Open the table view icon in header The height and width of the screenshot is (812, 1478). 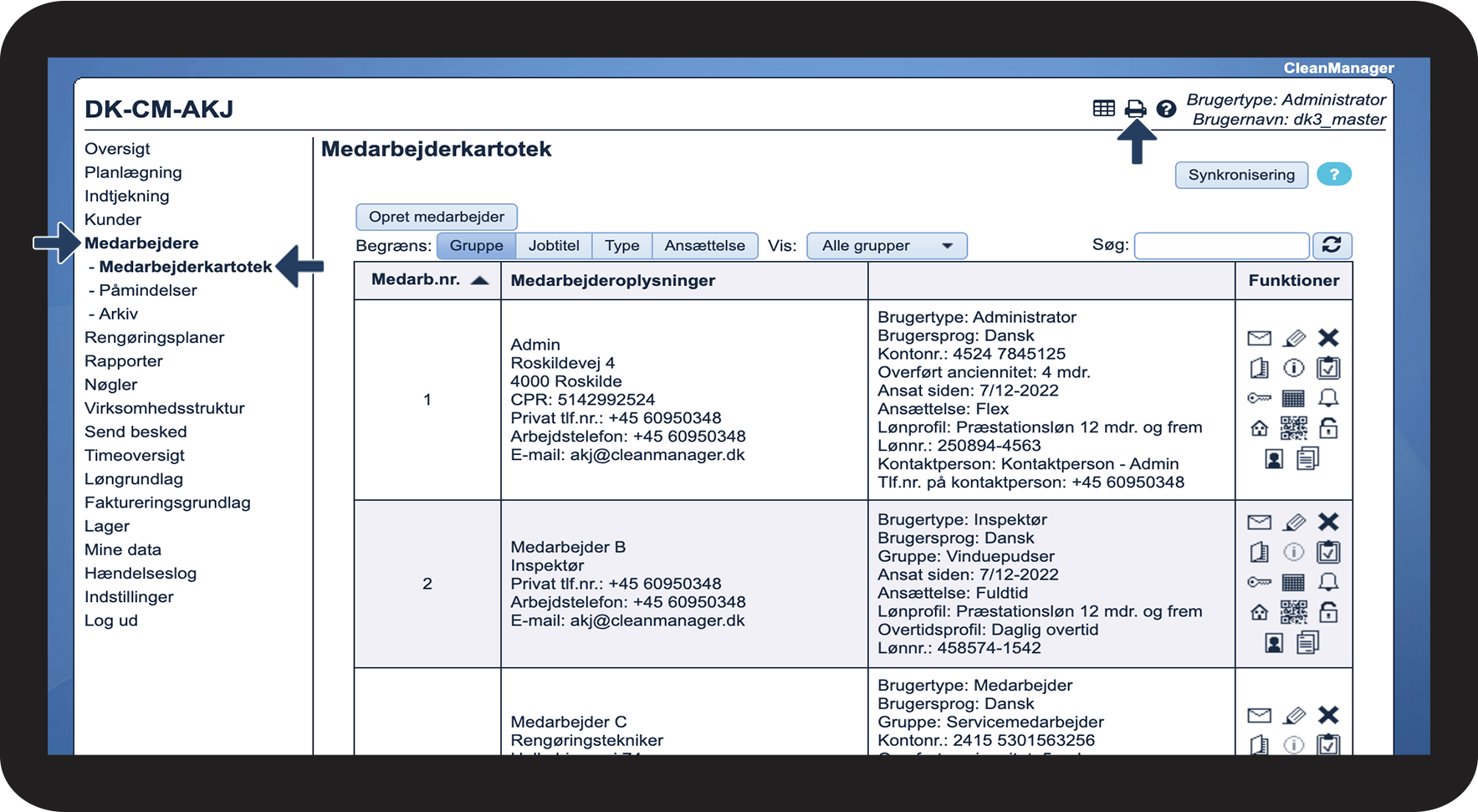click(1103, 108)
